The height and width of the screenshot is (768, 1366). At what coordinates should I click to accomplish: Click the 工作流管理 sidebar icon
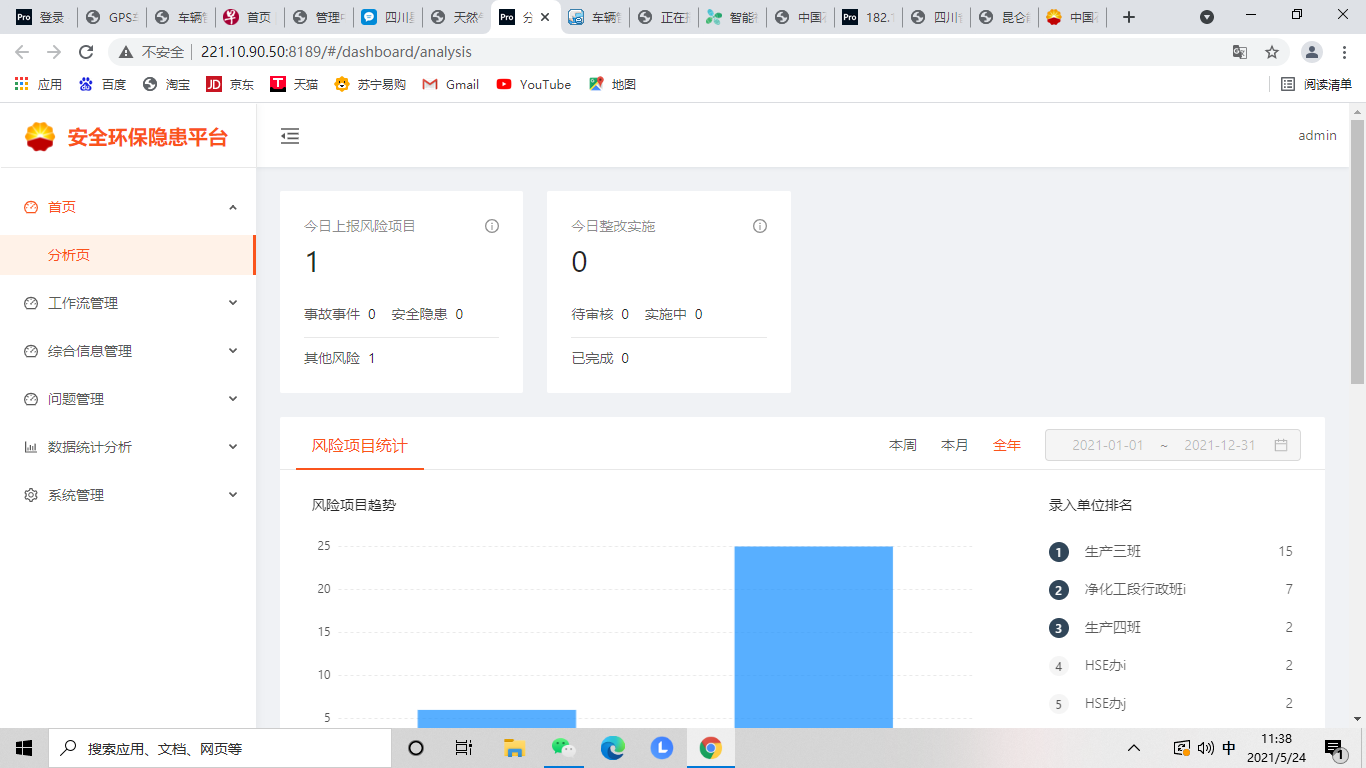31,303
